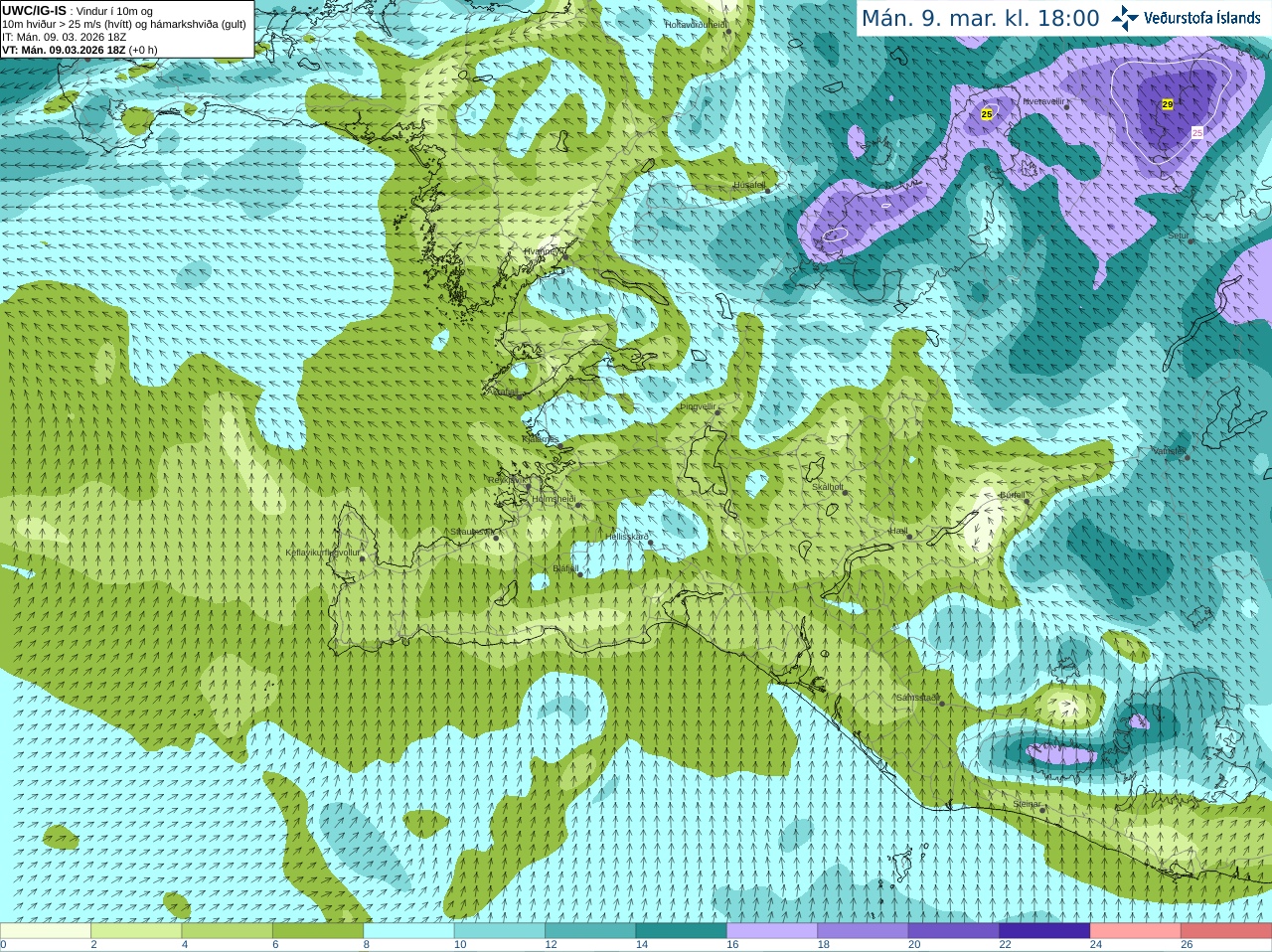Image resolution: width=1272 pixels, height=952 pixels.
Task: Click the Keflavíkurflugvöllur station dot
Action: [363, 558]
